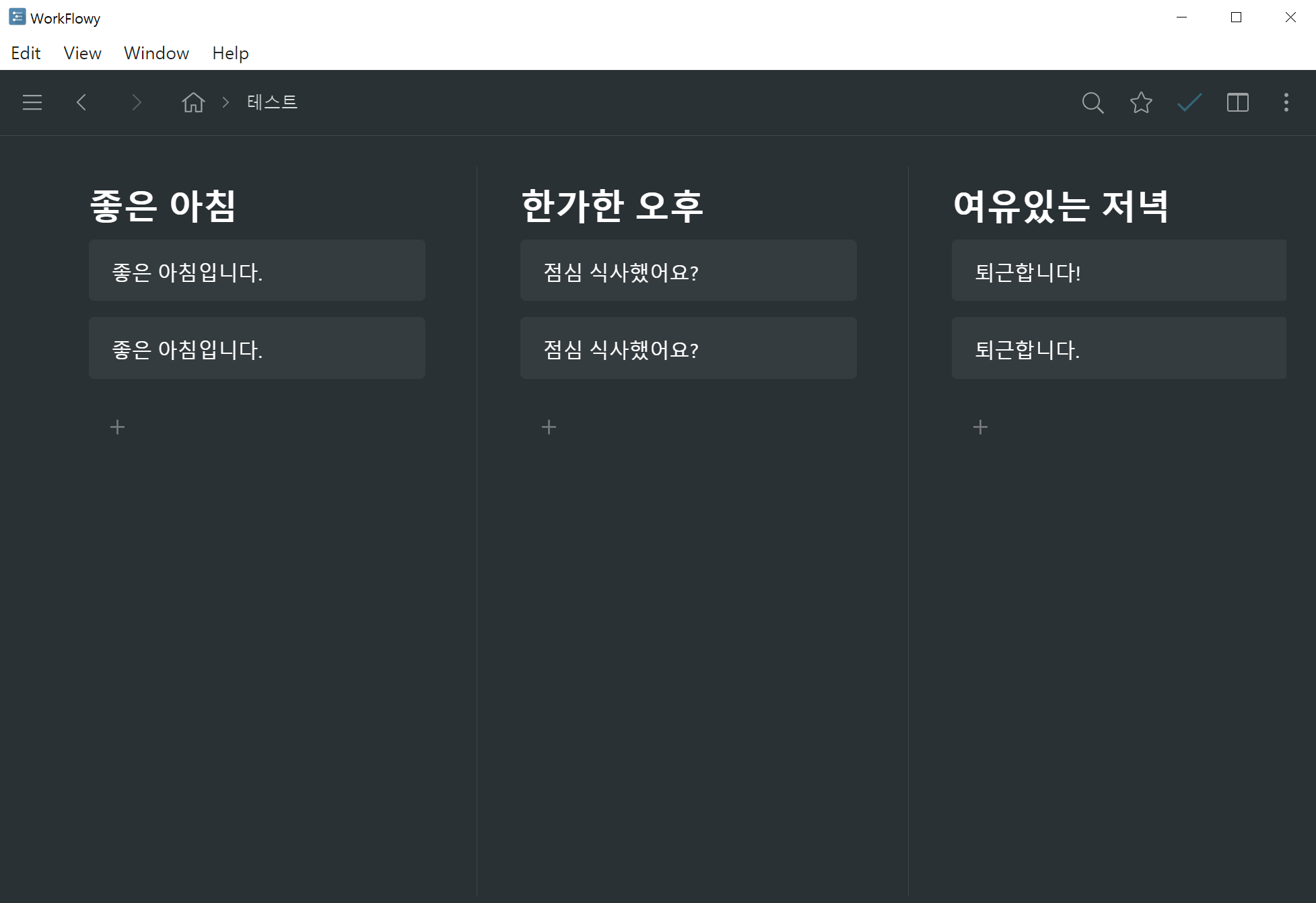The width and height of the screenshot is (1316, 903).
Task: Go to Home via house icon
Action: pyautogui.click(x=193, y=102)
